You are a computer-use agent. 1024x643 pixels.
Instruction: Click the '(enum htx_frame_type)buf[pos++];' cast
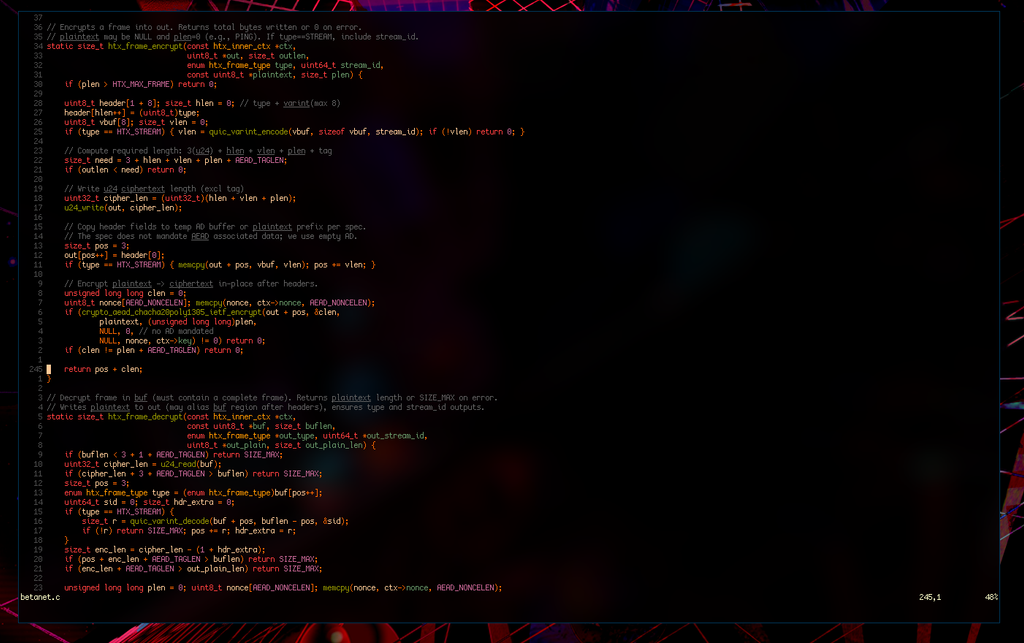coord(252,493)
